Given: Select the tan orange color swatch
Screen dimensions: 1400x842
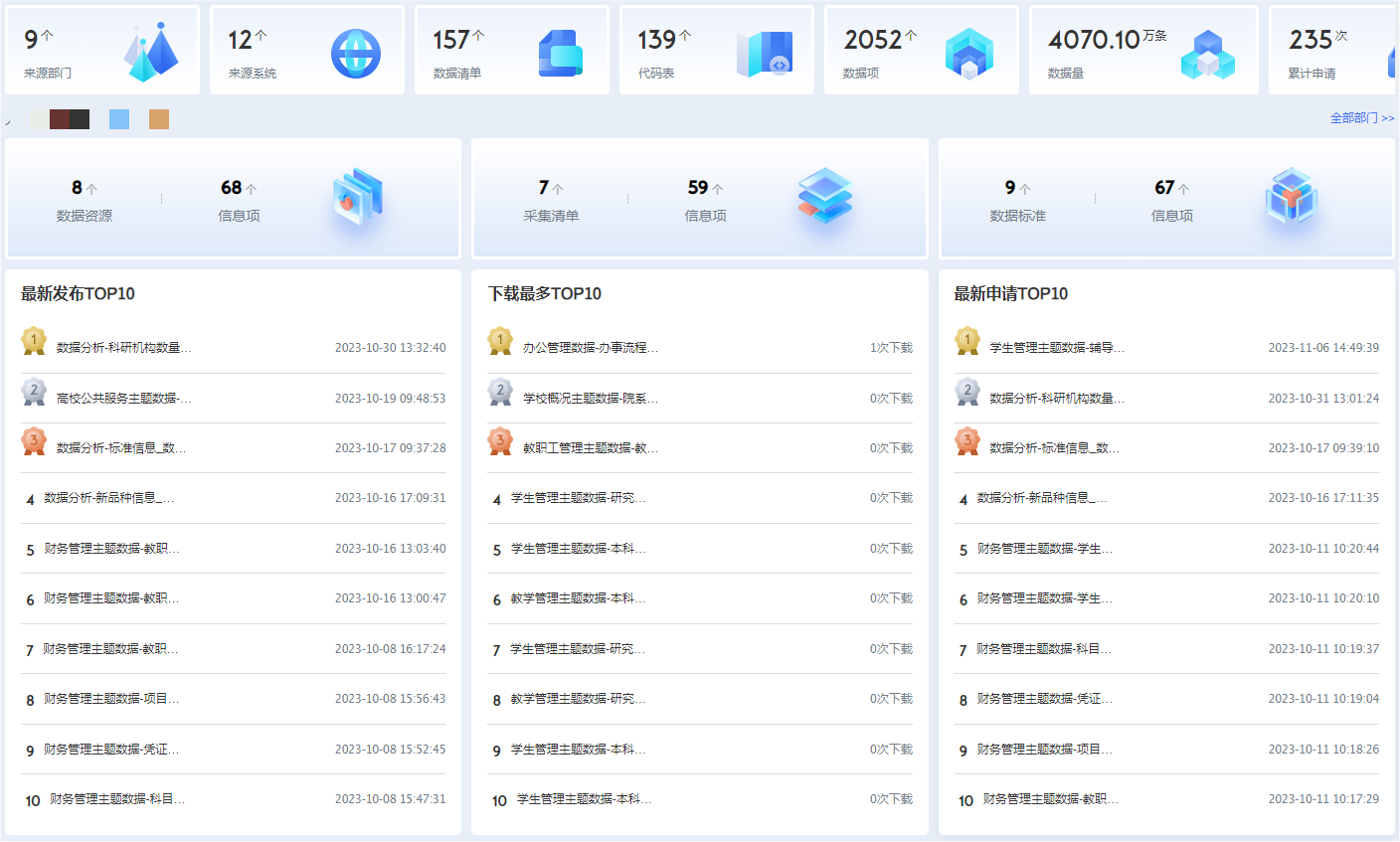Looking at the screenshot, I should 159,119.
